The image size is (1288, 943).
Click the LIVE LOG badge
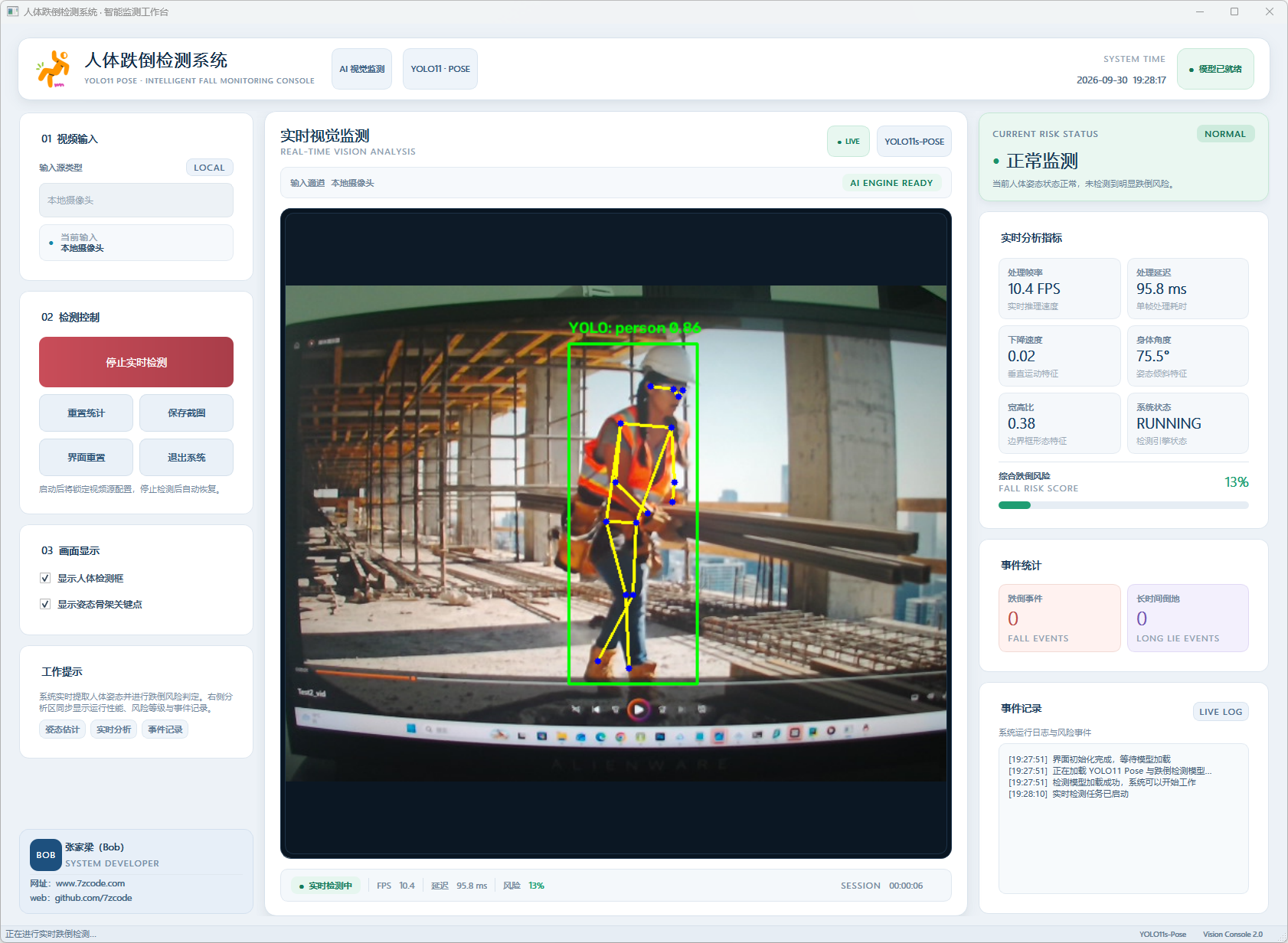point(1221,712)
